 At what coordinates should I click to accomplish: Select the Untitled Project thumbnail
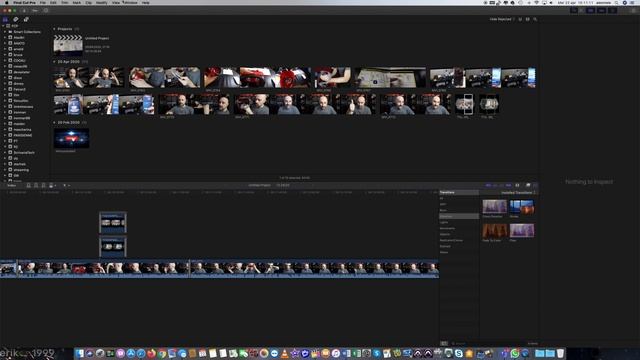(x=68, y=45)
